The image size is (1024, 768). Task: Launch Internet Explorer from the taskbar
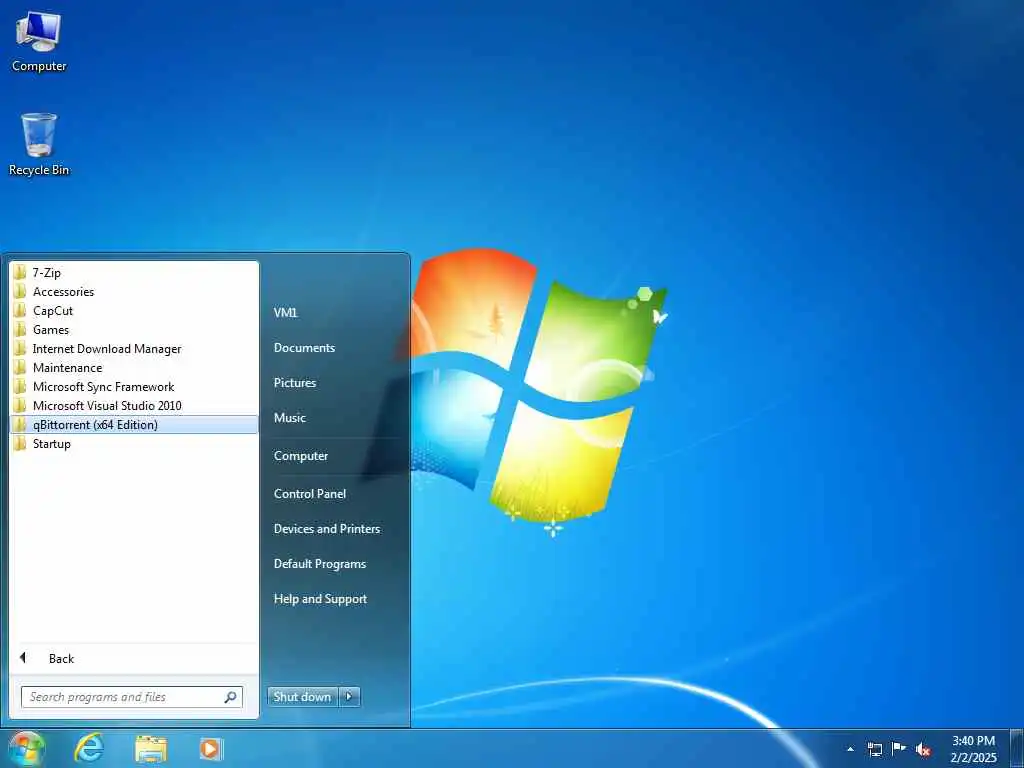89,748
